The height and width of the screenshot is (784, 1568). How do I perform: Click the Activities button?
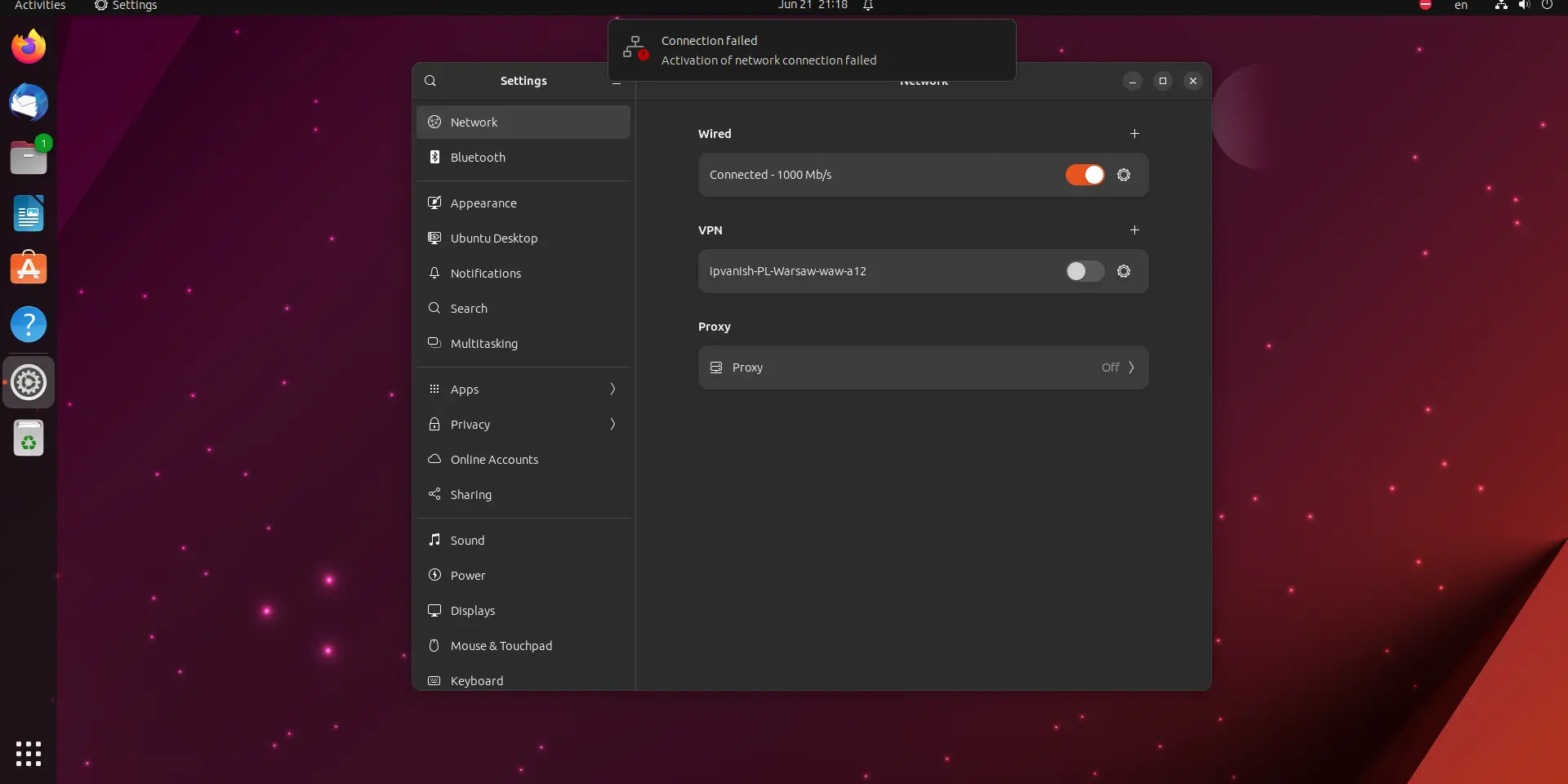coord(40,6)
